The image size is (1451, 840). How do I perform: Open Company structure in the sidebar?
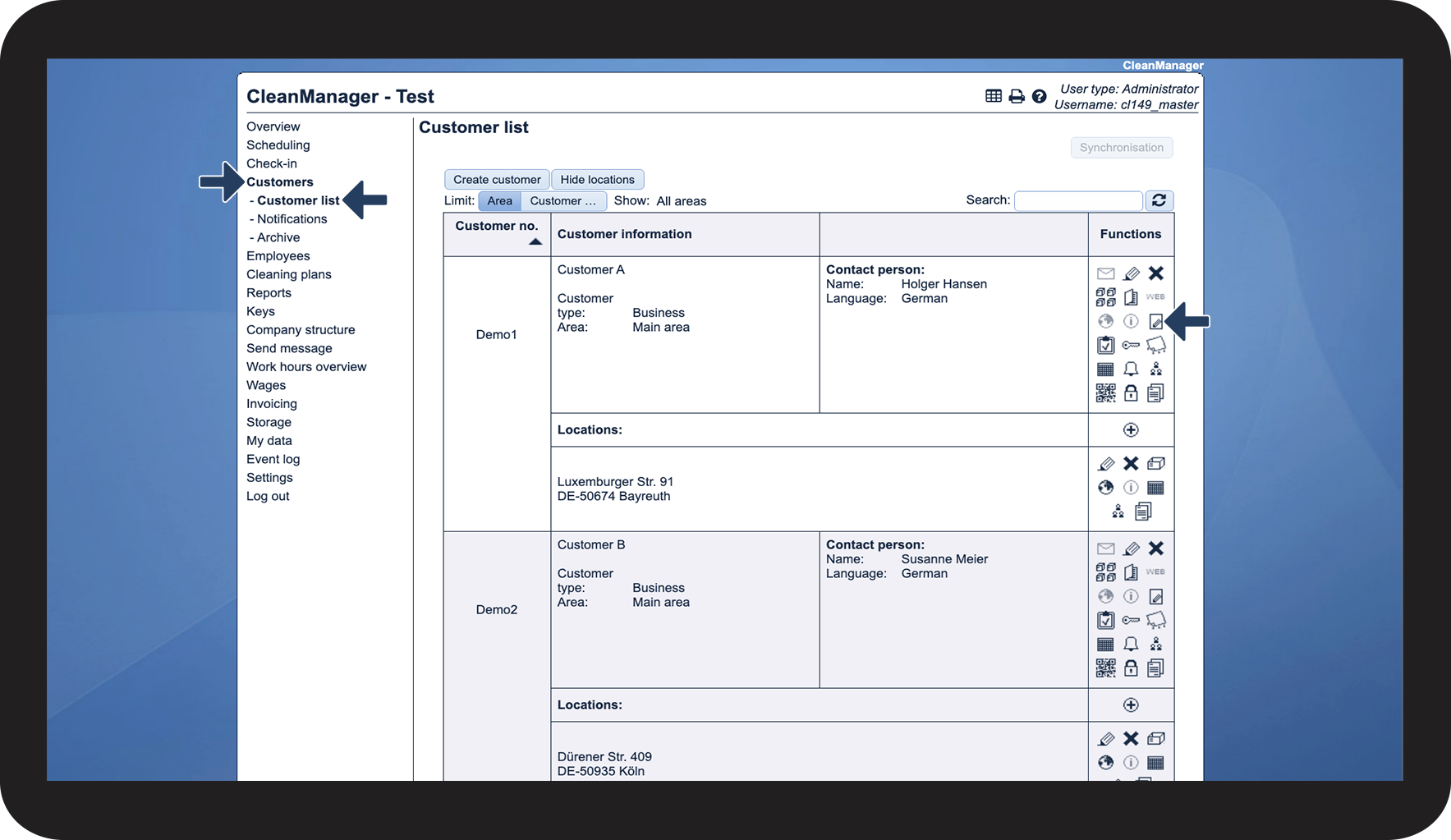(x=301, y=330)
